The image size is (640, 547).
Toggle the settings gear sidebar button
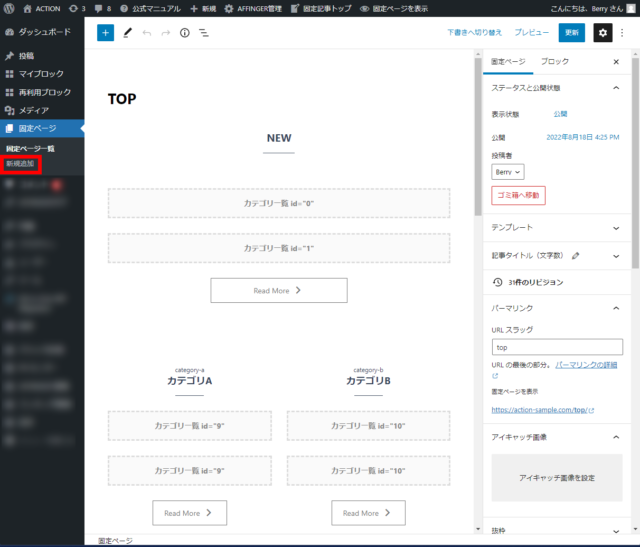click(602, 33)
